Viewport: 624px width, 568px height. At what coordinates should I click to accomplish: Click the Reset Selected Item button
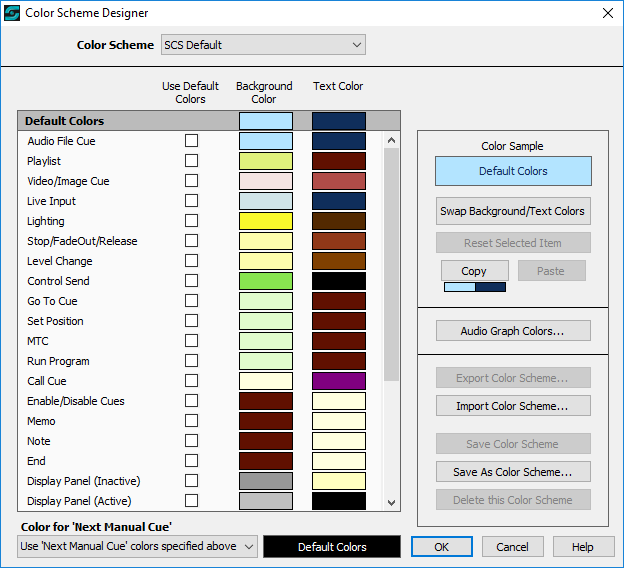[513, 243]
